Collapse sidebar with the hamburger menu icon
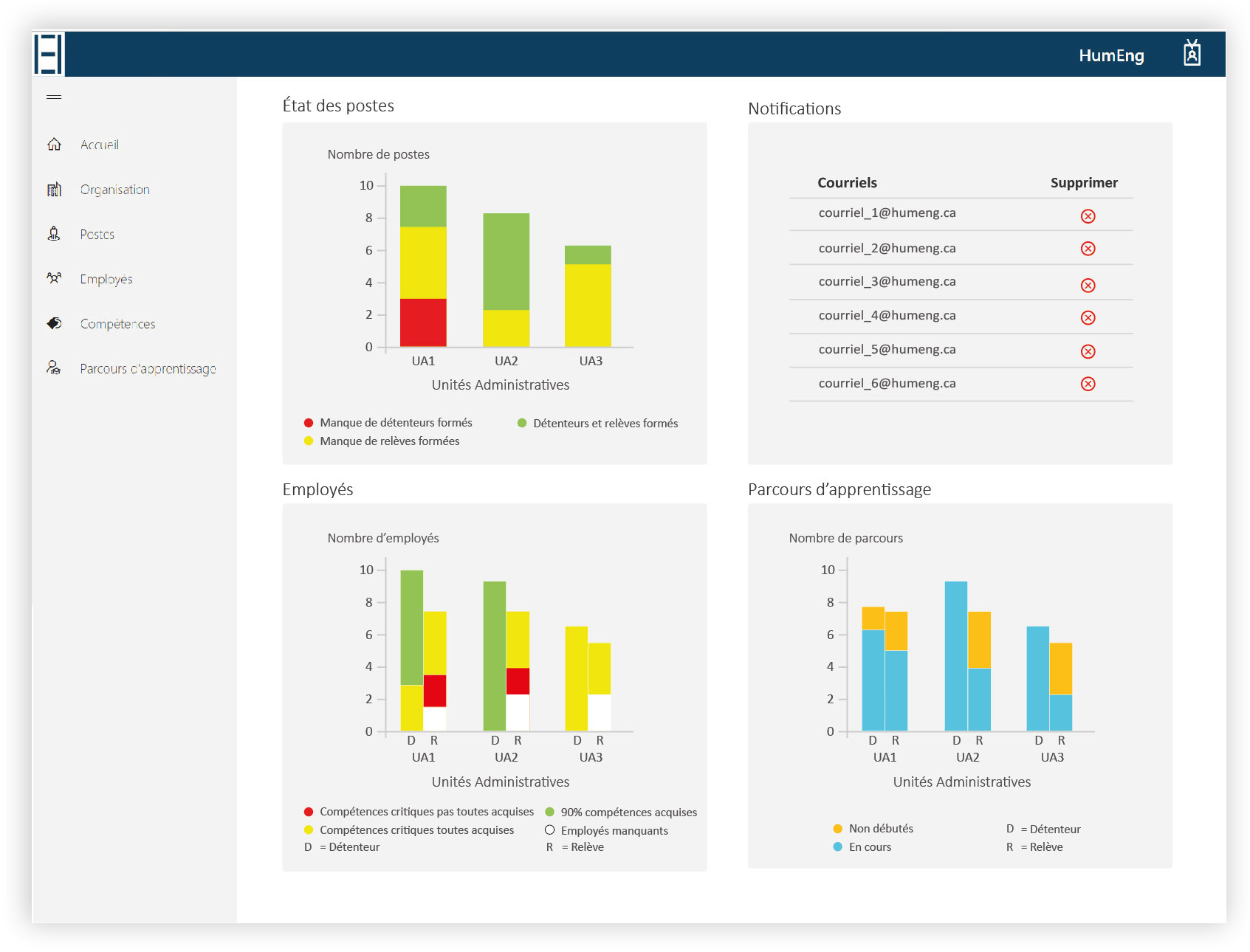This screenshot has height=952, width=1250. [54, 97]
